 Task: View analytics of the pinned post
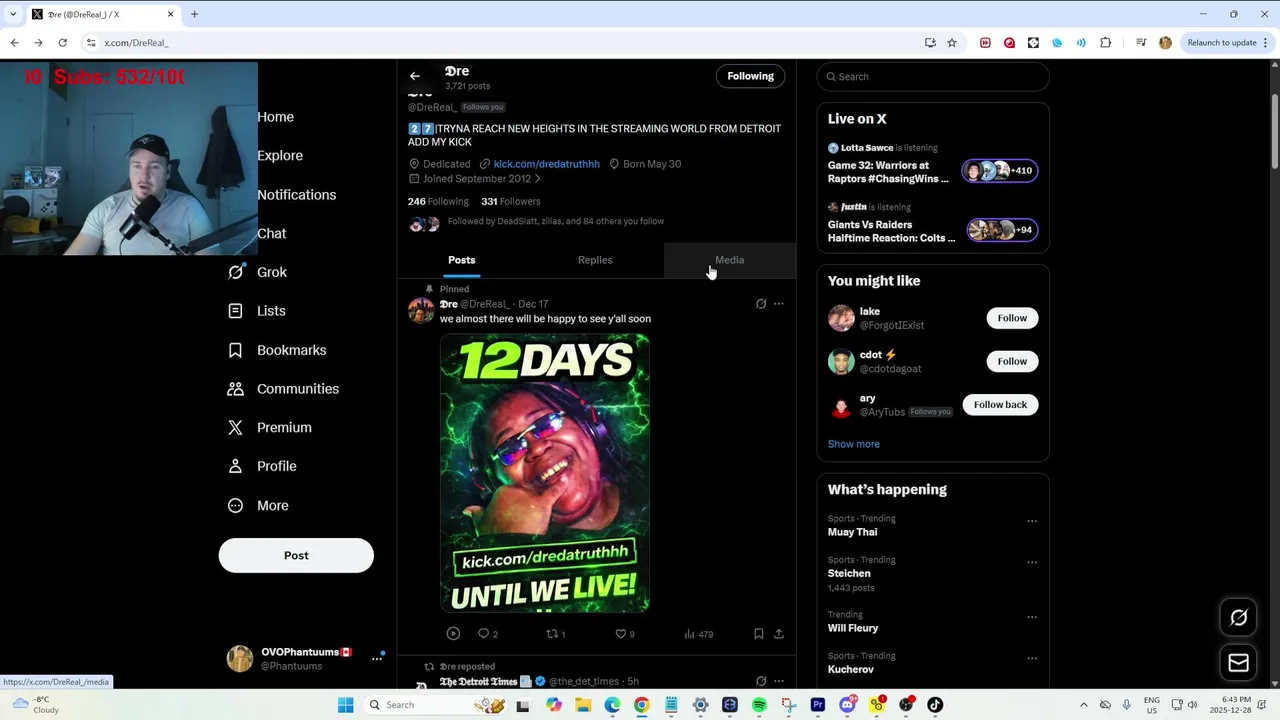point(698,634)
